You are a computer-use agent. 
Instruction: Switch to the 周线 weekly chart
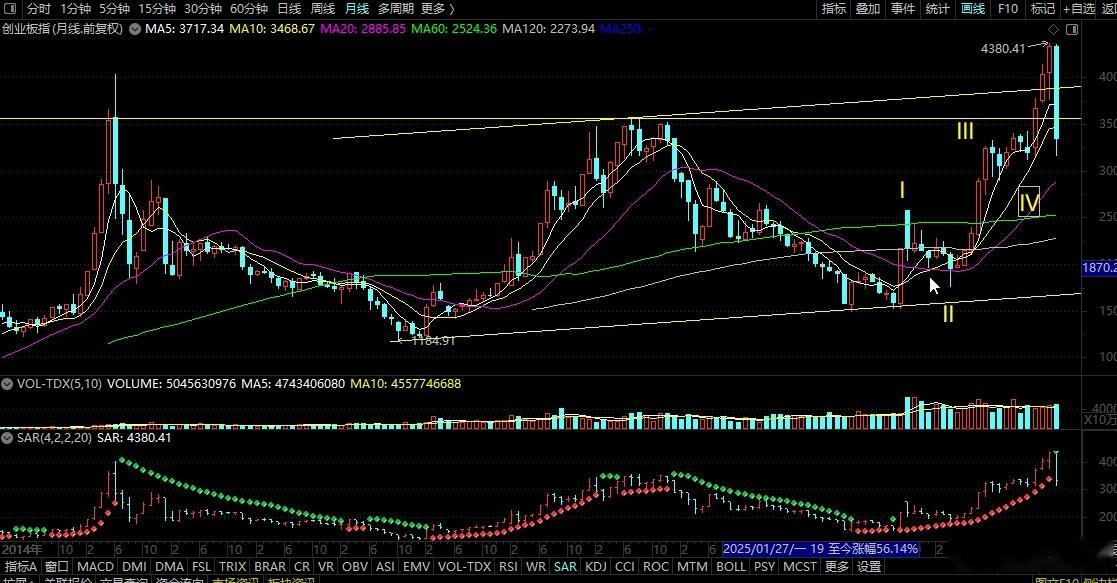(x=323, y=9)
